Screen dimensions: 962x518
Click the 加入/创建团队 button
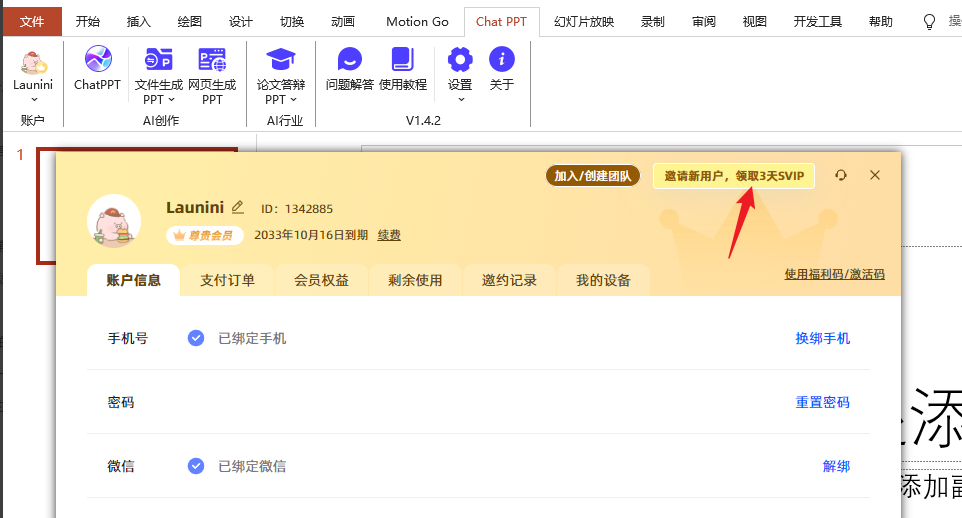coord(592,176)
